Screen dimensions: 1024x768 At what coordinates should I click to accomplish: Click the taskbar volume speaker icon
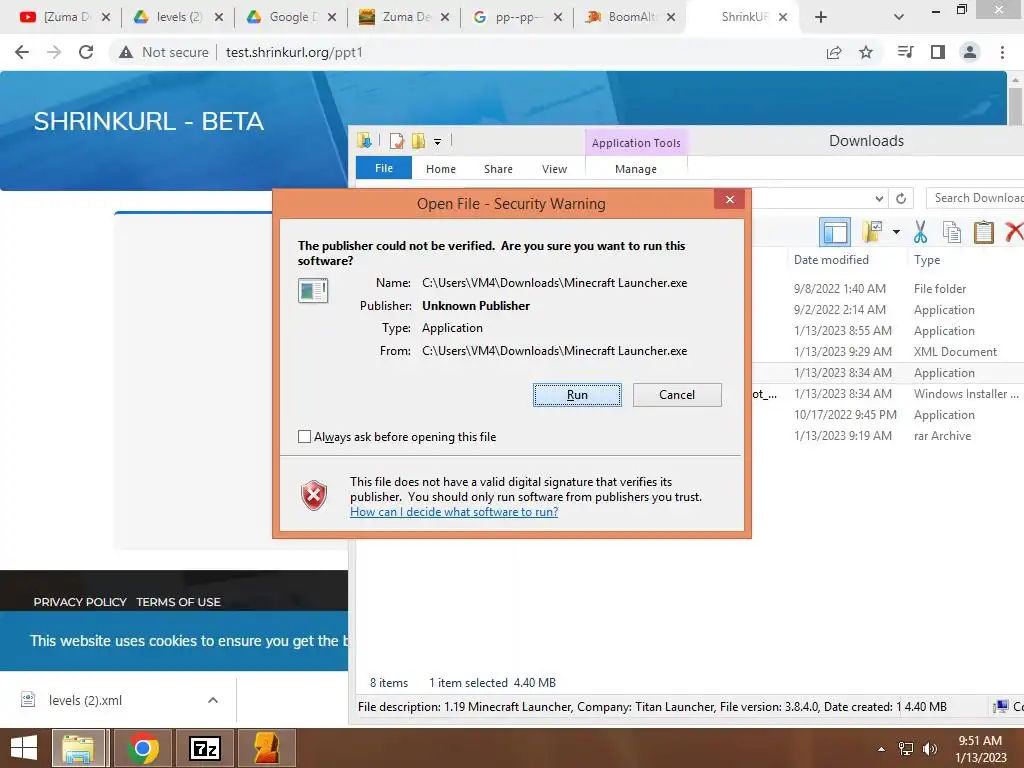930,748
